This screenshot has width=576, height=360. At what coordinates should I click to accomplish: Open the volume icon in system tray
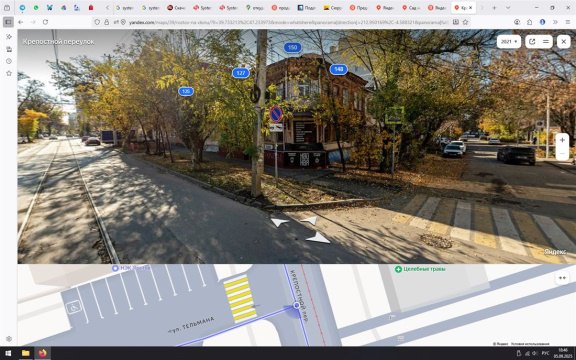pos(534,353)
